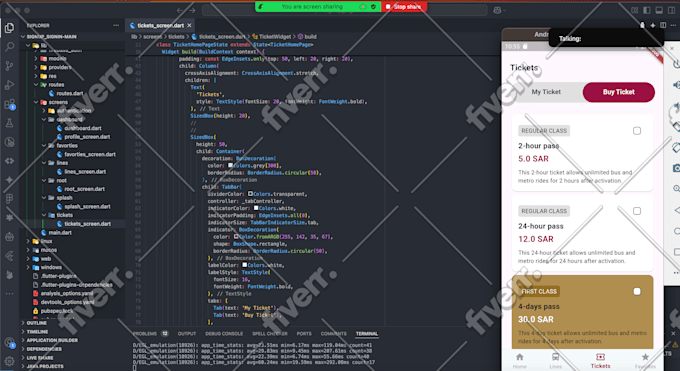Go to Home in app bottom navigation
Screen dimensions: 680x371
[x=520, y=361]
